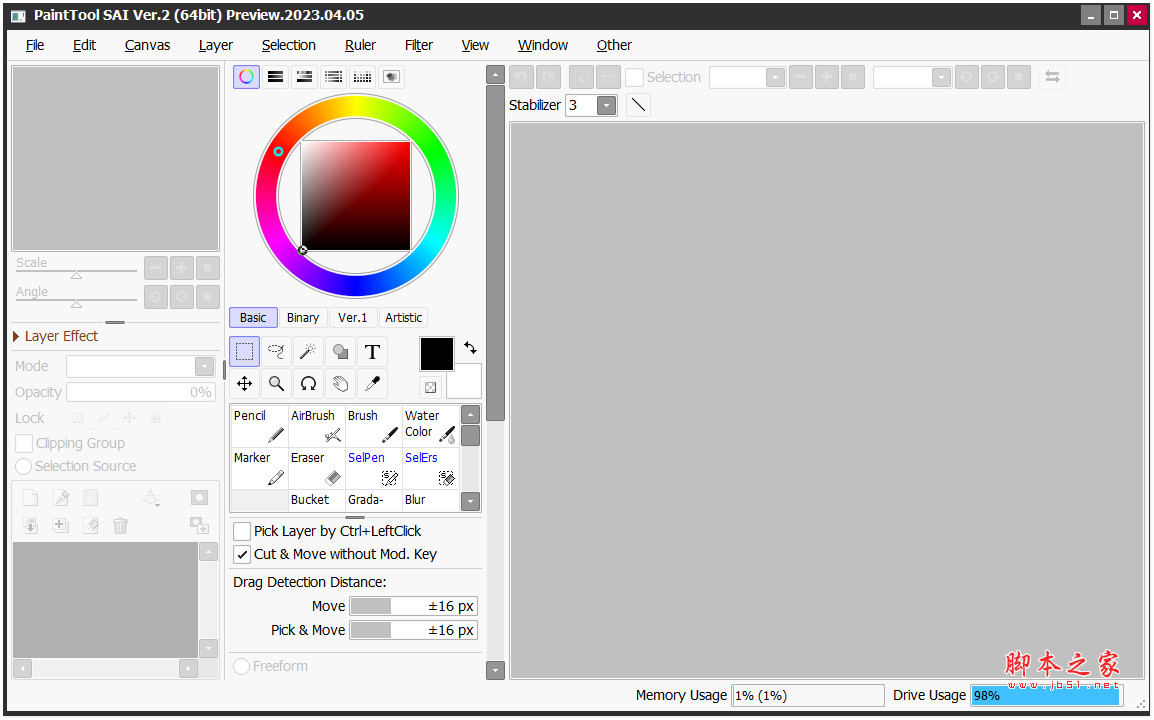Toggle straight line drawing mode

tap(639, 105)
